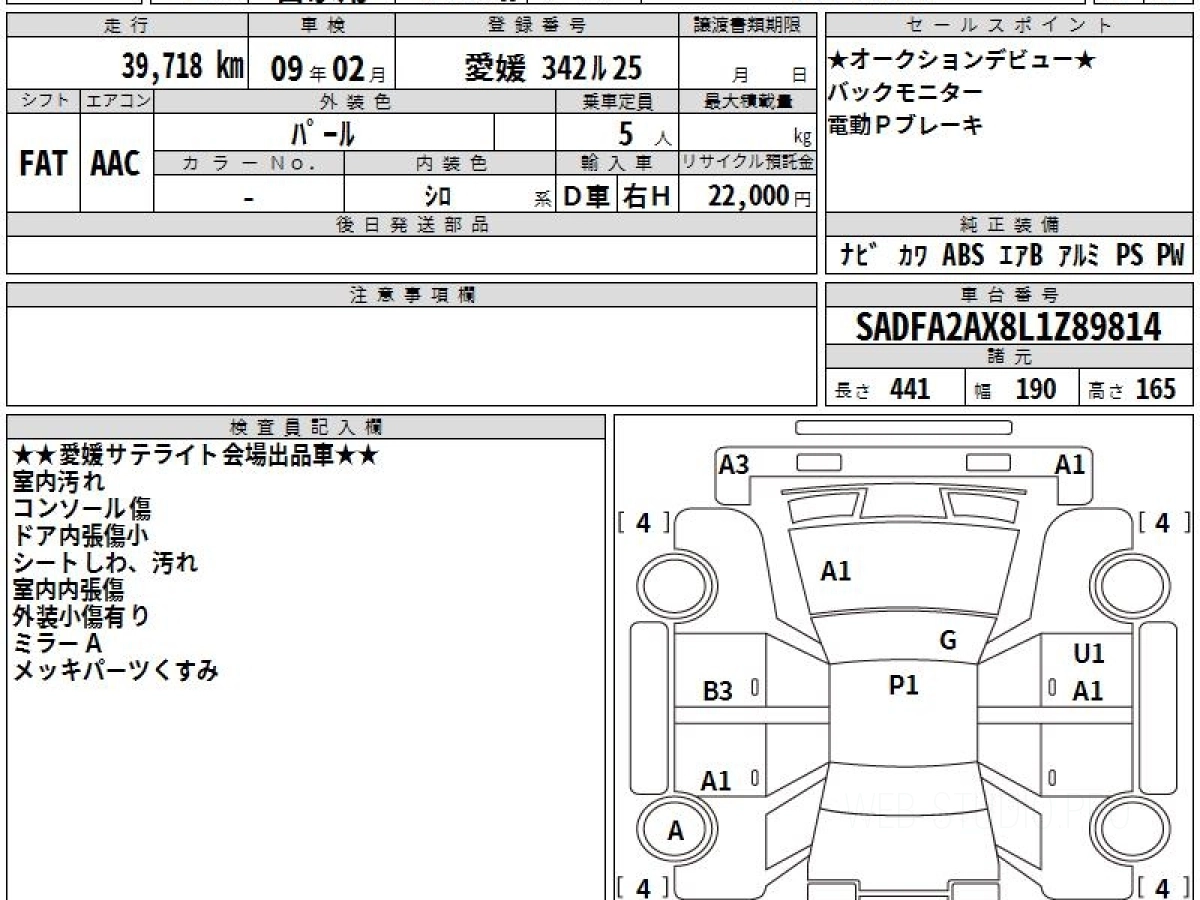
Task: Click the A1 mark on the hood
Action: coord(835,571)
